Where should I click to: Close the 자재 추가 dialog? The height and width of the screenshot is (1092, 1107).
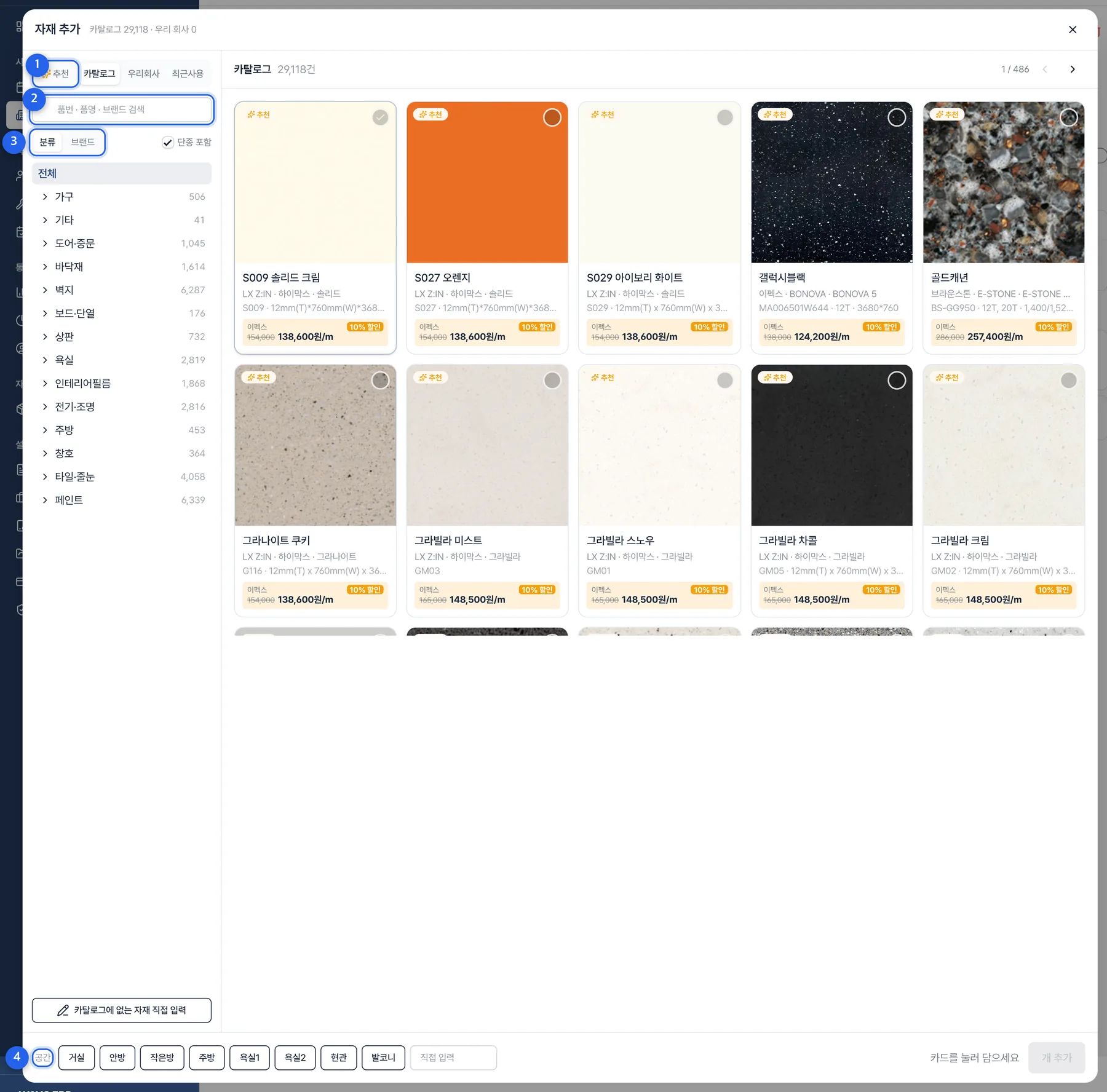(x=1073, y=30)
